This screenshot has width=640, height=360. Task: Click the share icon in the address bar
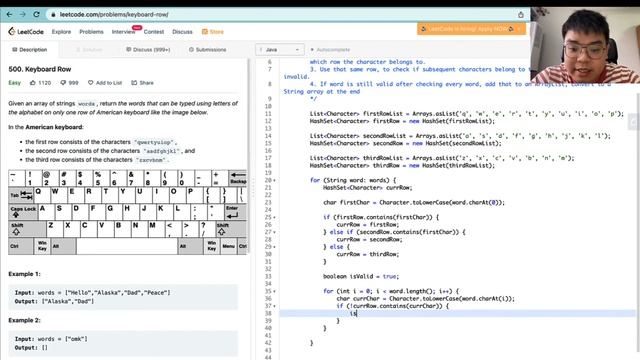coord(521,14)
